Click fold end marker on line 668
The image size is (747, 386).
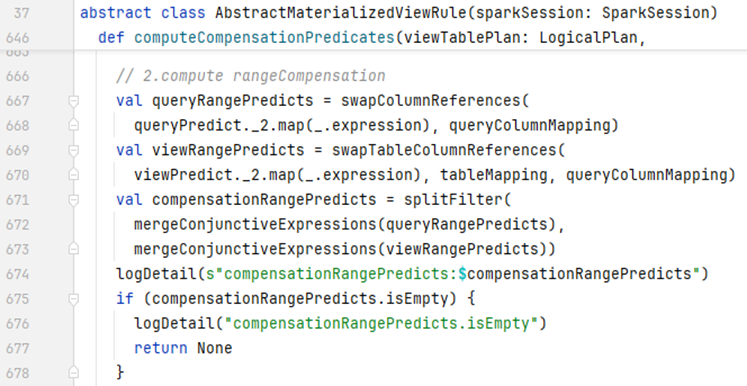[73, 125]
